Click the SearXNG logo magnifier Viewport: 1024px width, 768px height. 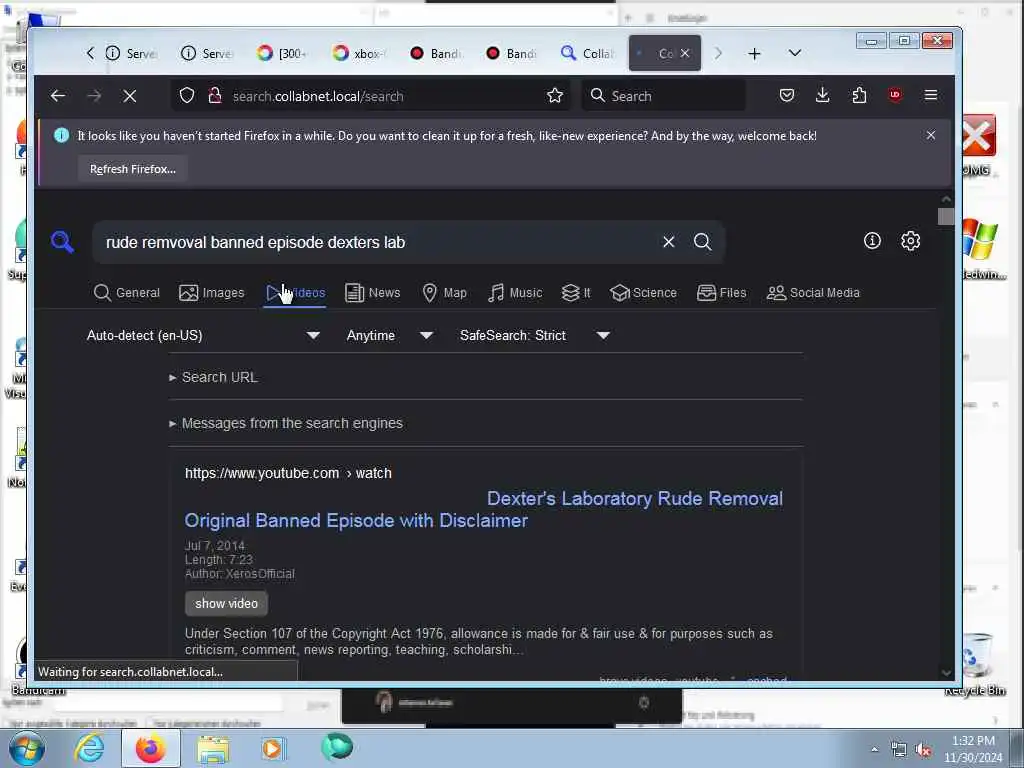tap(62, 242)
